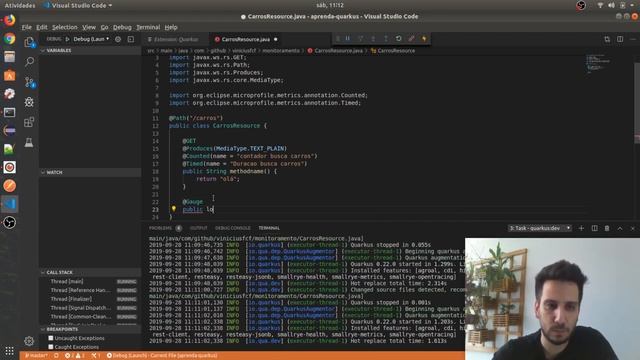Split the editor to the right
640x360 pixels.
tap(620, 39)
